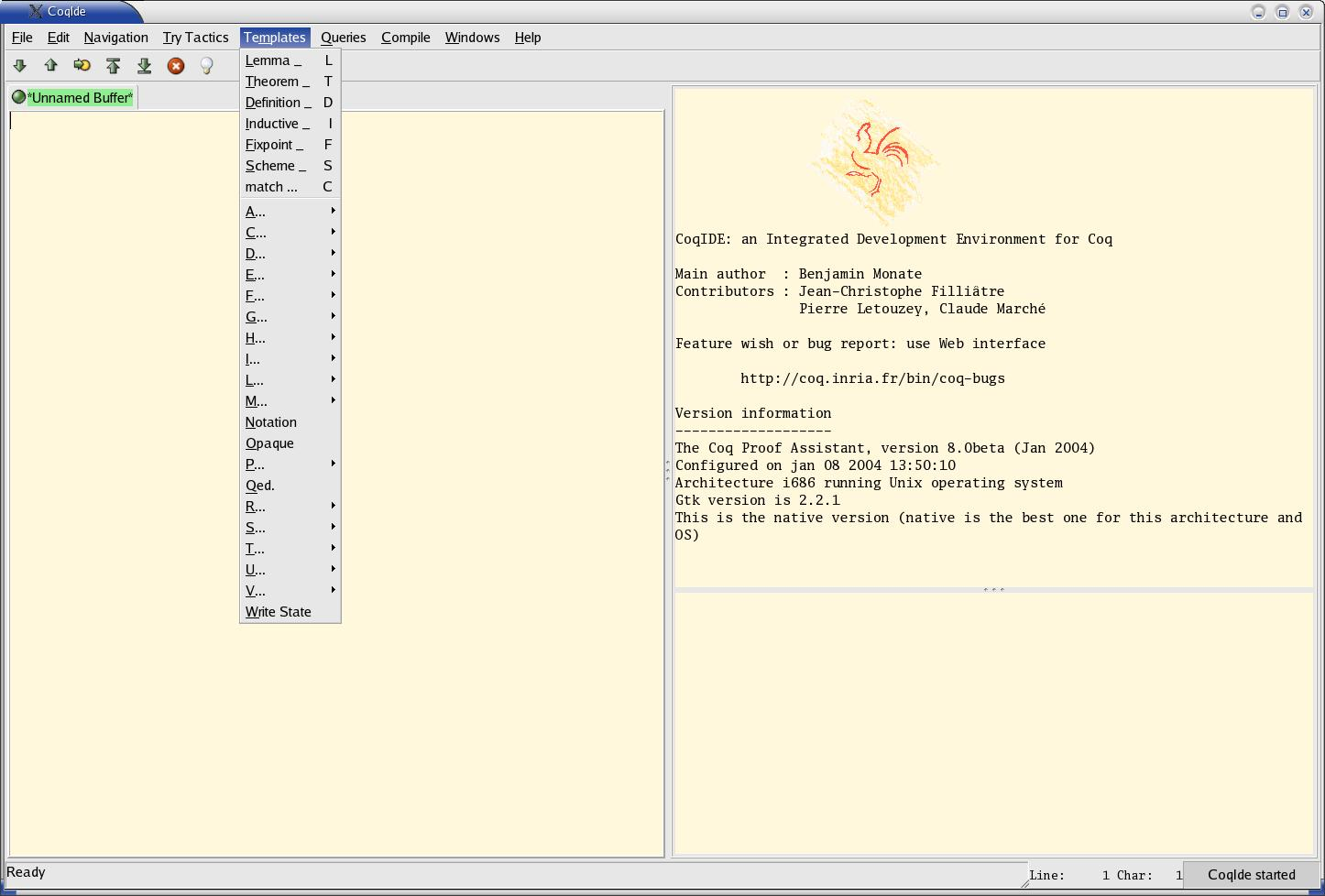This screenshot has height=896, width=1325.
Task: Choose Notation from the Templates menu
Action: (290, 422)
